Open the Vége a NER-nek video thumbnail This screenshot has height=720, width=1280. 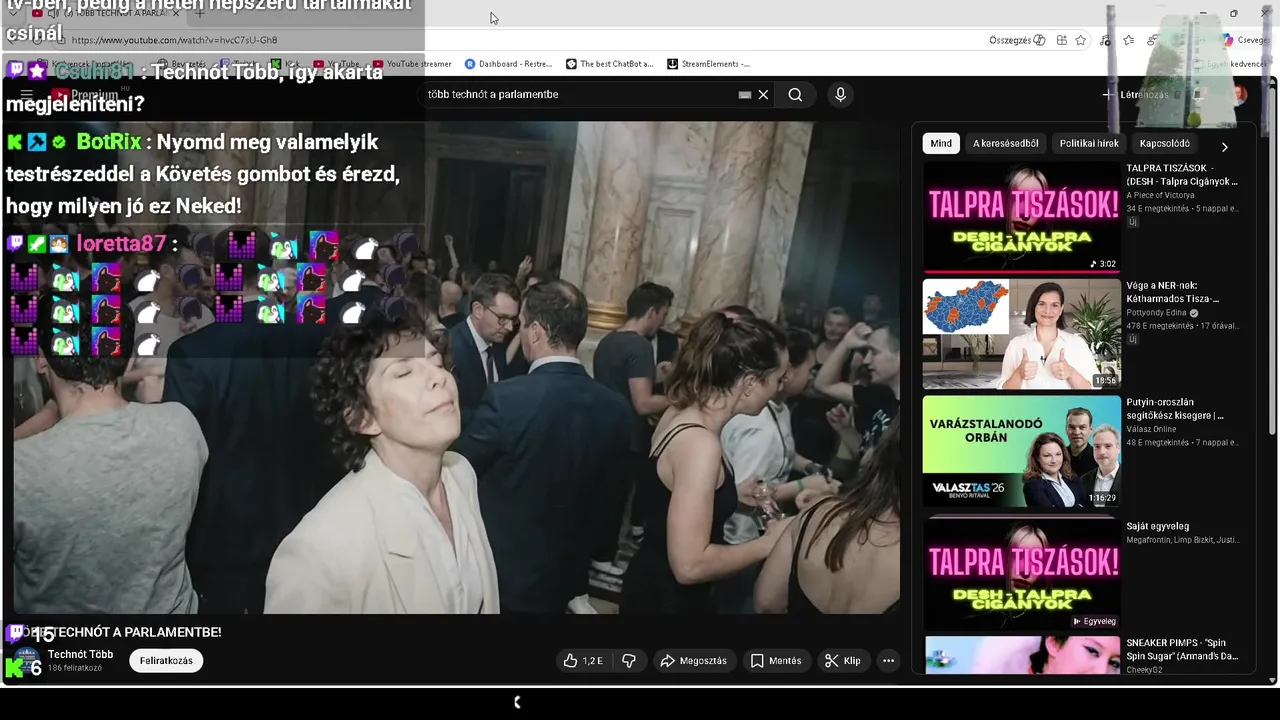pyautogui.click(x=1021, y=334)
